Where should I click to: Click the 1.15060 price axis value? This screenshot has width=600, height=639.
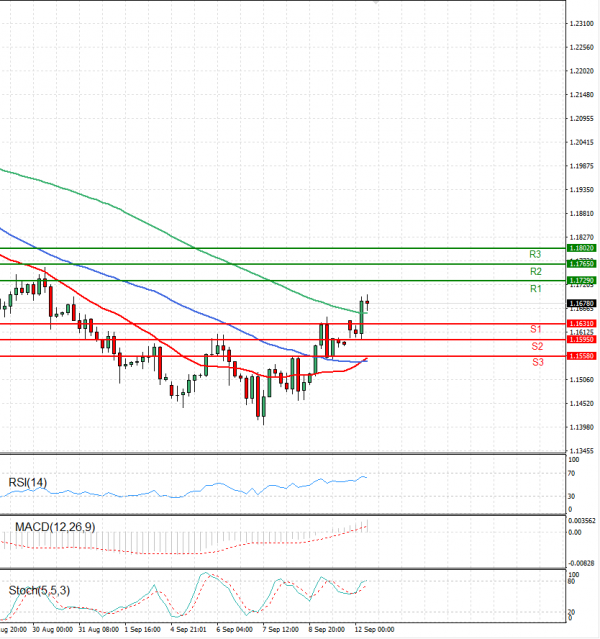(x=582, y=380)
